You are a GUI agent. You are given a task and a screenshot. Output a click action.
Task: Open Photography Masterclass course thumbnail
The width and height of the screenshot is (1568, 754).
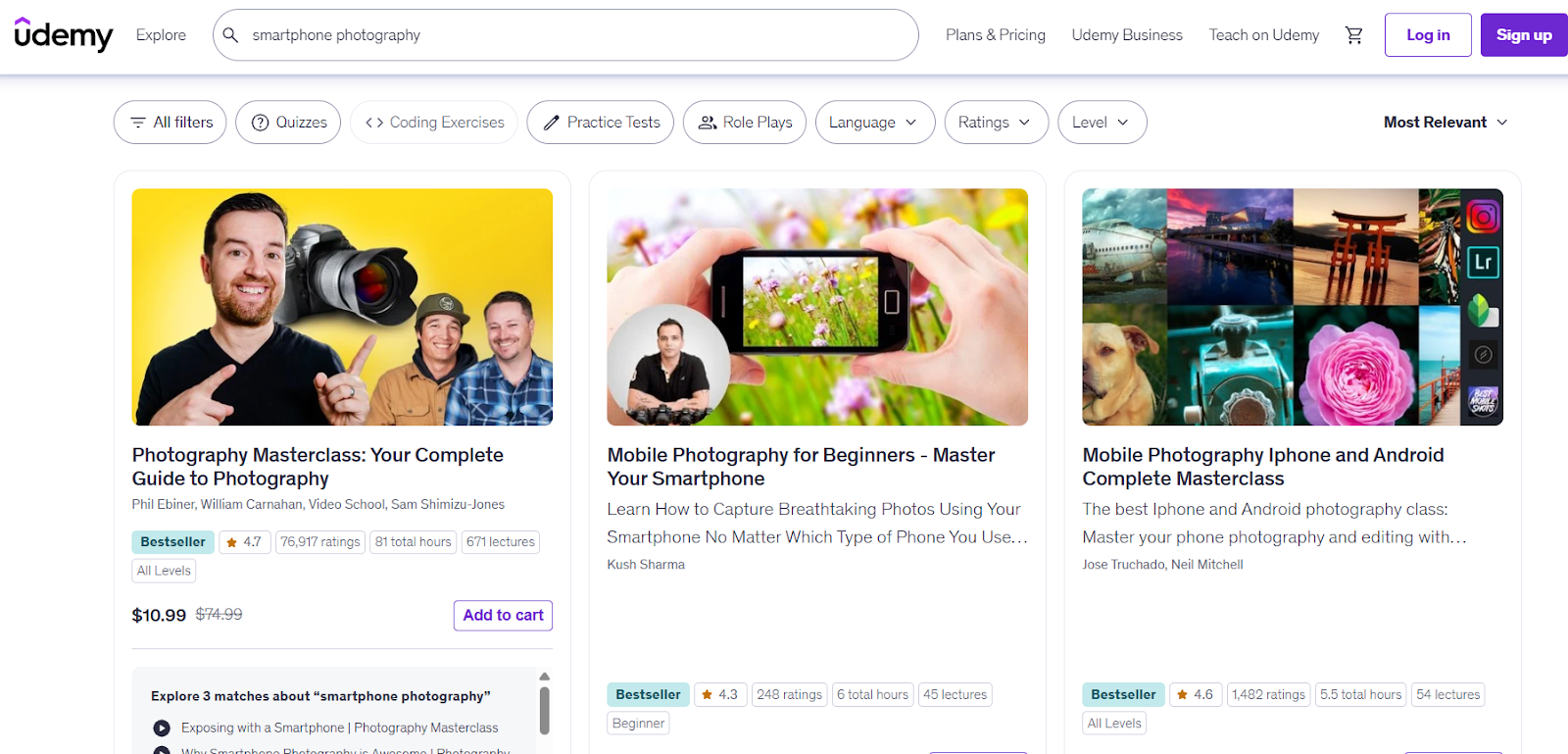[x=342, y=307]
